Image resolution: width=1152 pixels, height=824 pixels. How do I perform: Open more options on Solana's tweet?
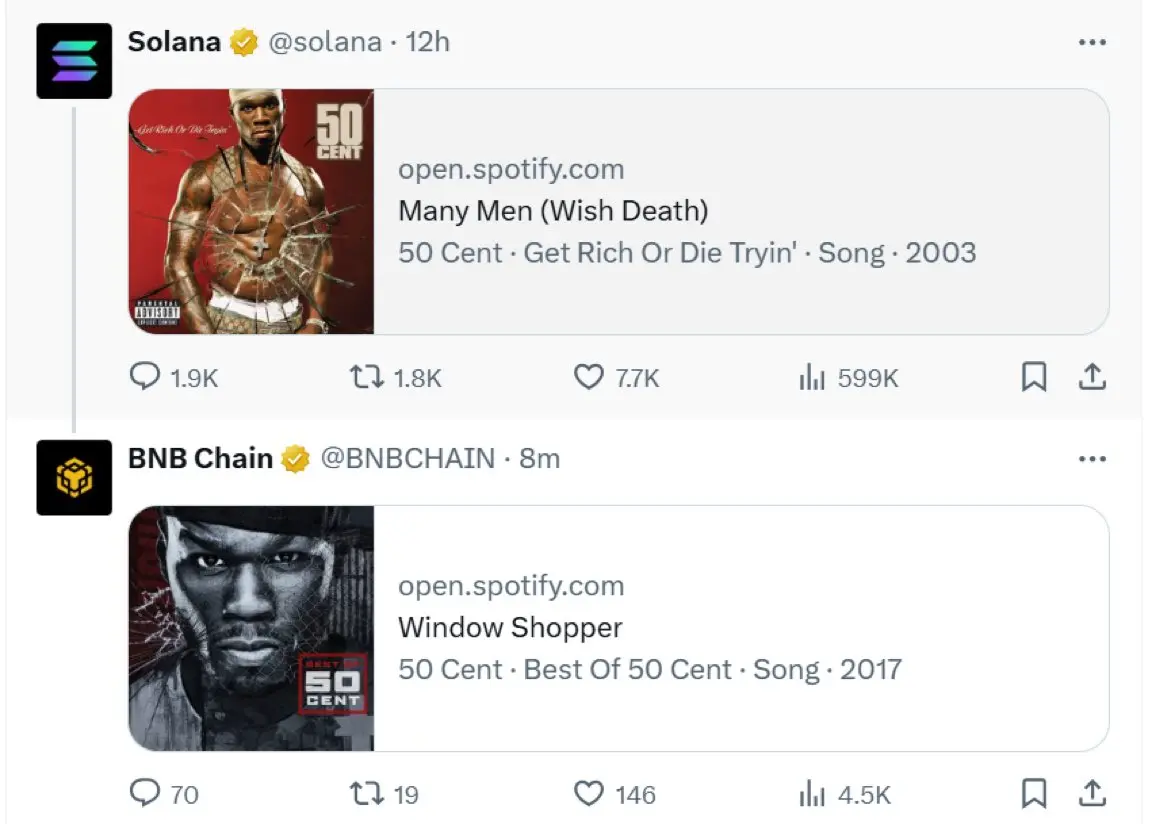pos(1092,43)
